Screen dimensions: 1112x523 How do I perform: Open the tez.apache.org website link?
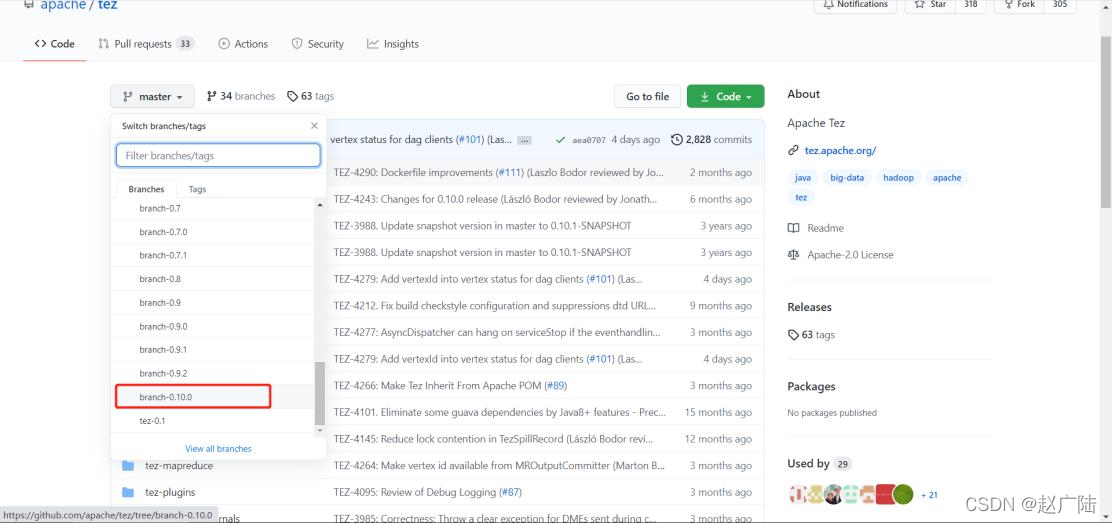coord(840,150)
